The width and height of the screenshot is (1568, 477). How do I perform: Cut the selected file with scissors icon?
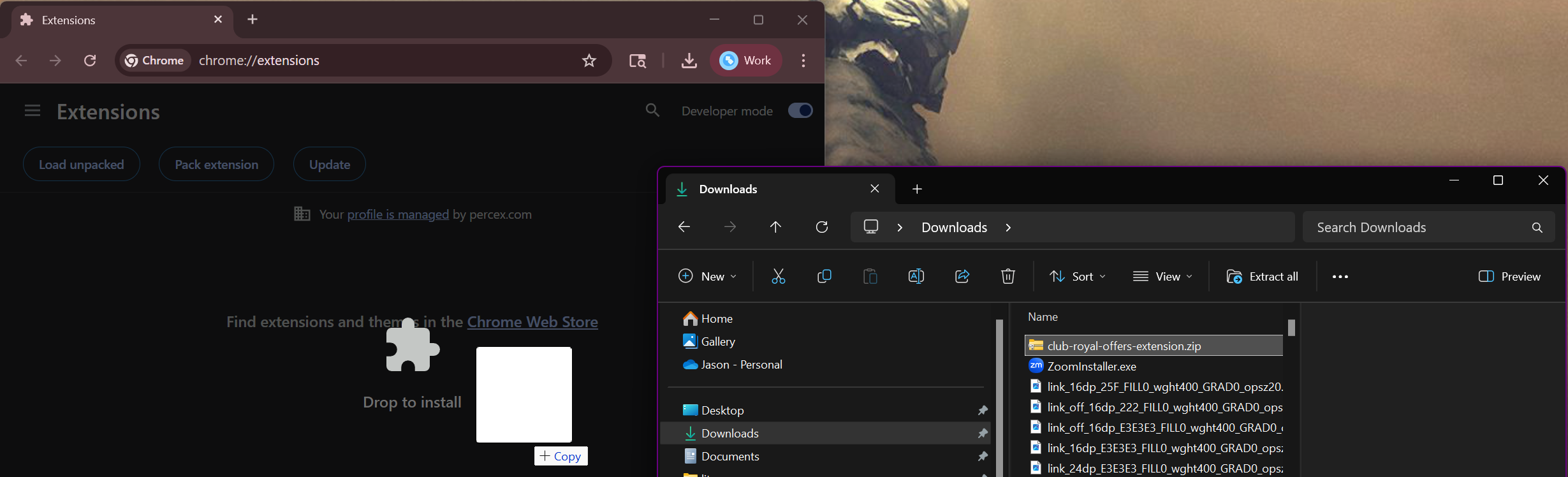coord(779,276)
